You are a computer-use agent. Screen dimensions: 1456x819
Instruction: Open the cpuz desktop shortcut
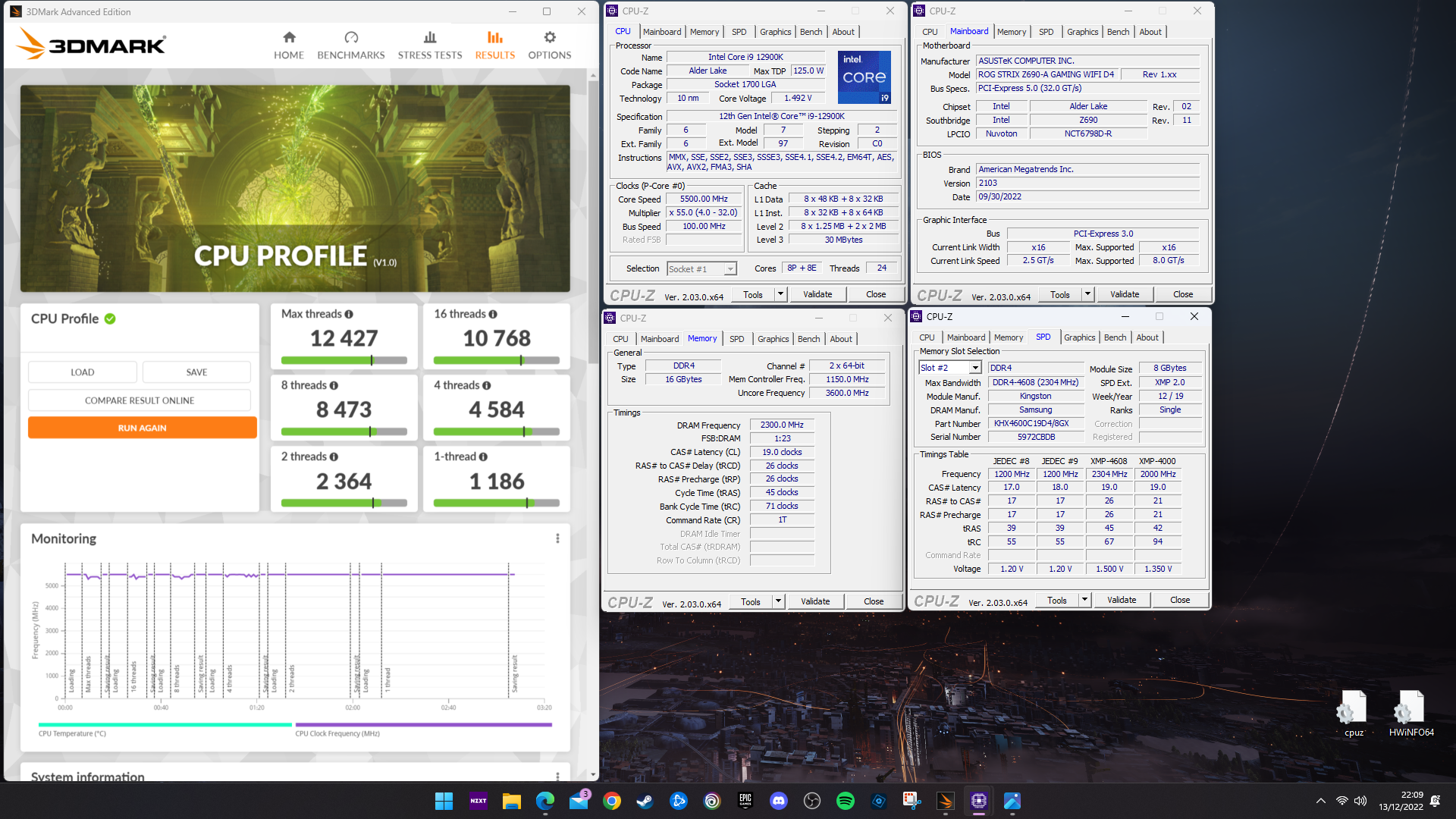click(1354, 714)
